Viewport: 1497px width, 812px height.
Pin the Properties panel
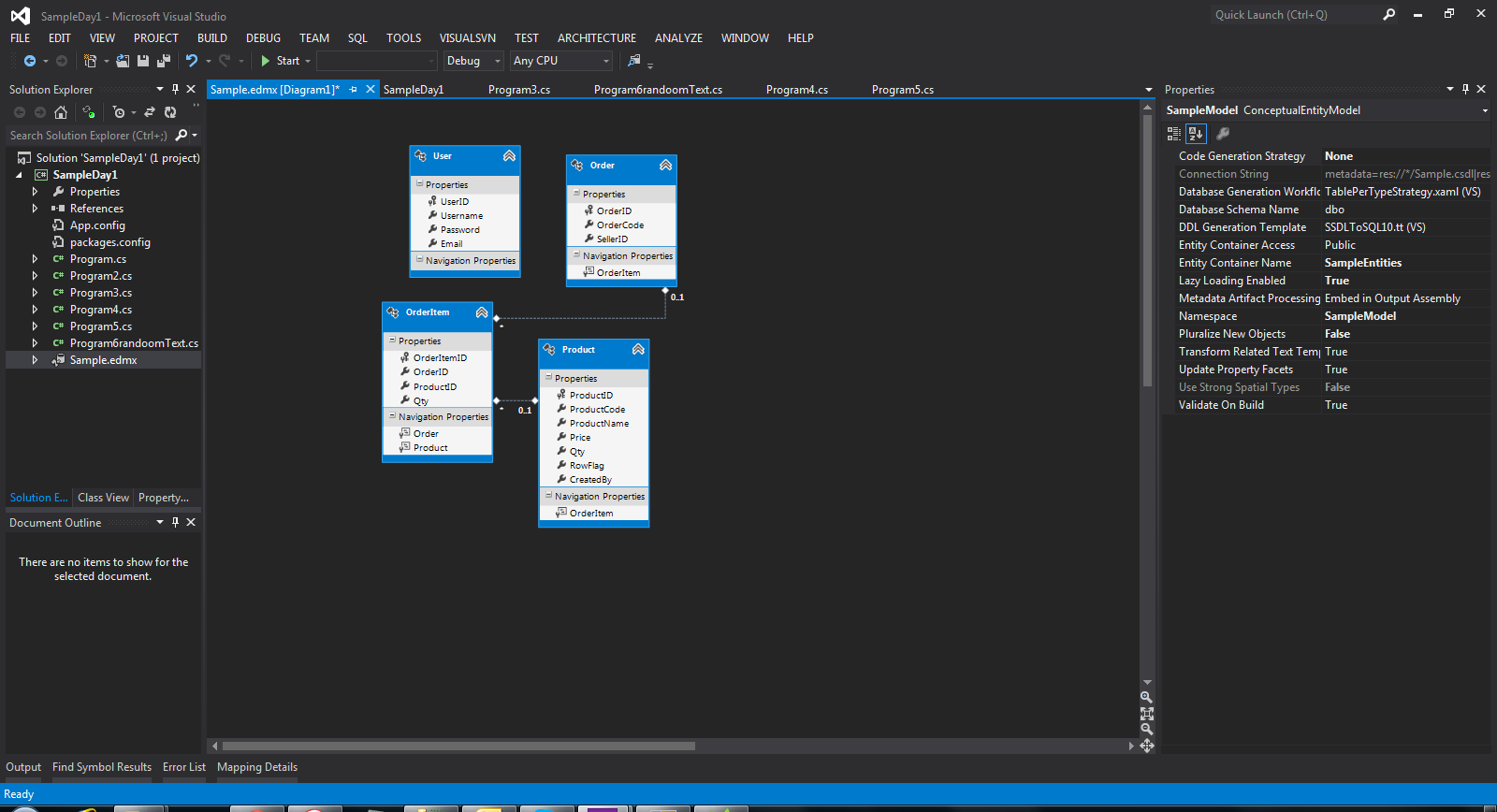pos(1465,90)
